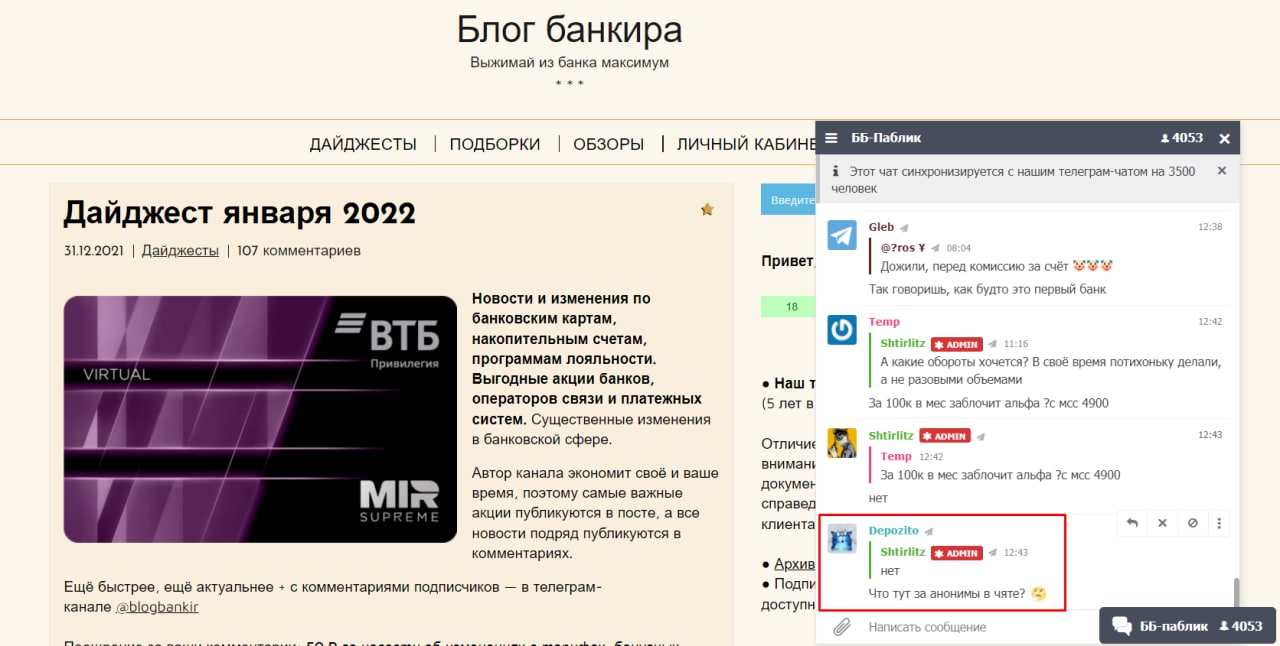Click the chat panel scrollbar thumb
The height and width of the screenshot is (646, 1280).
coord(1235,593)
